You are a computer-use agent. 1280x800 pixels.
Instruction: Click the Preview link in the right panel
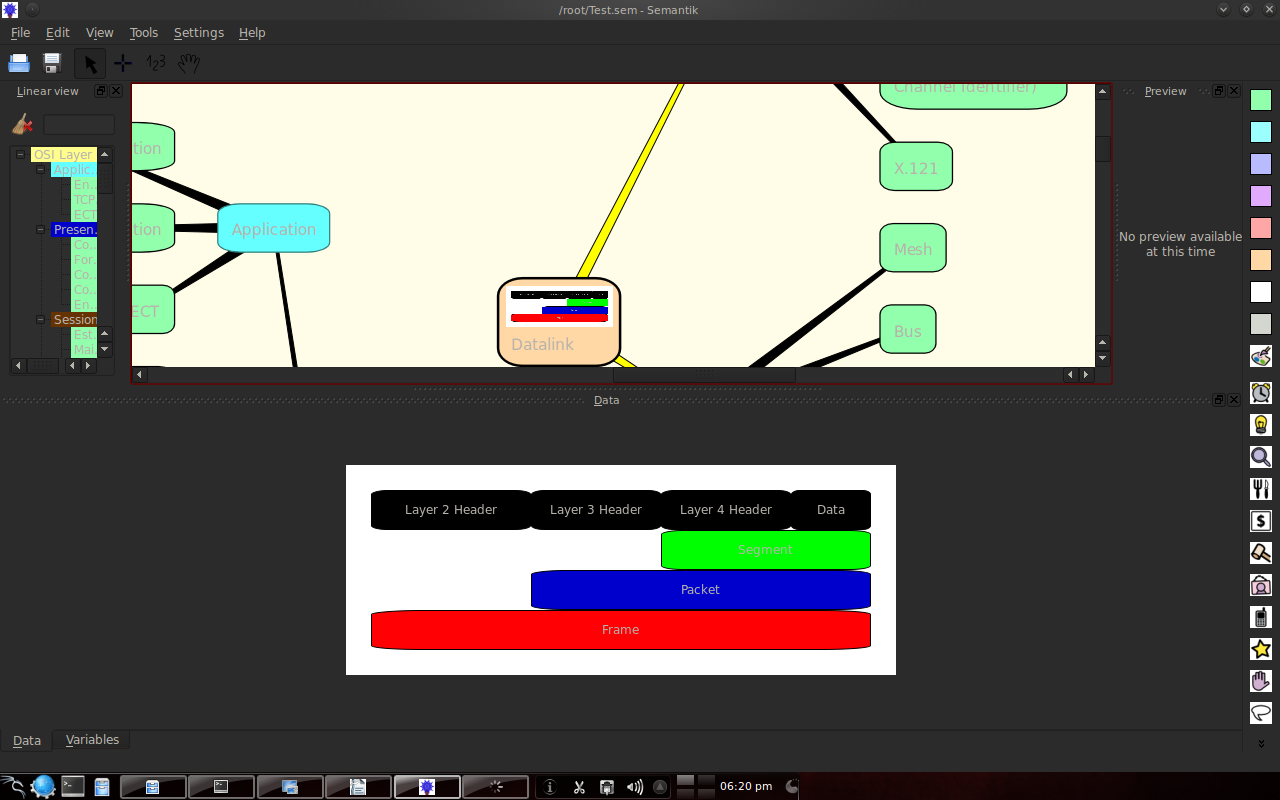[1164, 90]
